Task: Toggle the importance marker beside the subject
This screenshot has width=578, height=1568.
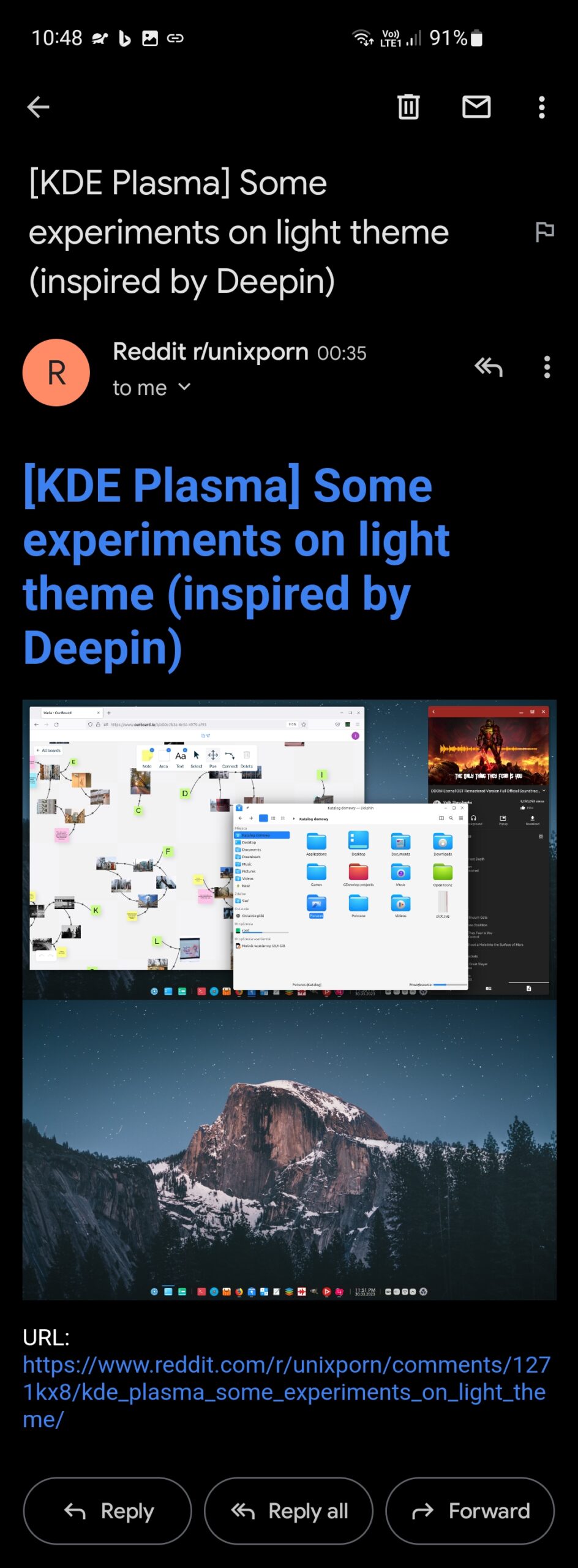Action: point(544,232)
